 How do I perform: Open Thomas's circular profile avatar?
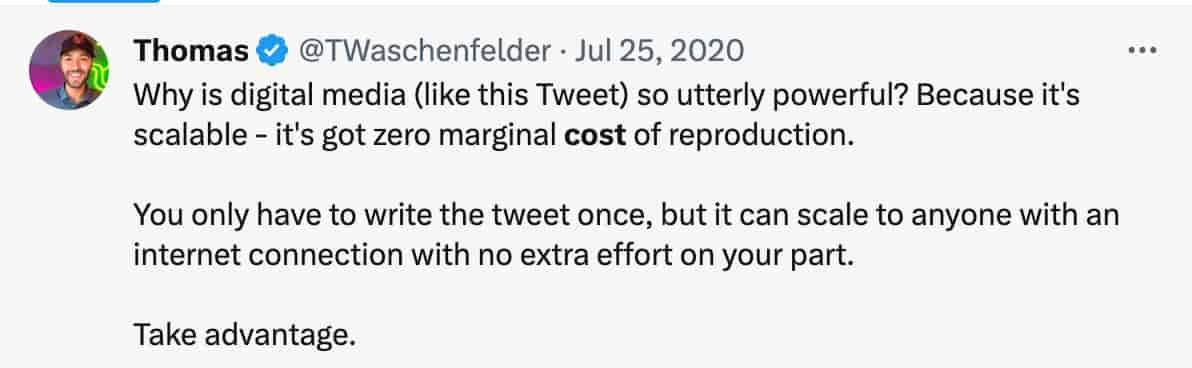(69, 70)
